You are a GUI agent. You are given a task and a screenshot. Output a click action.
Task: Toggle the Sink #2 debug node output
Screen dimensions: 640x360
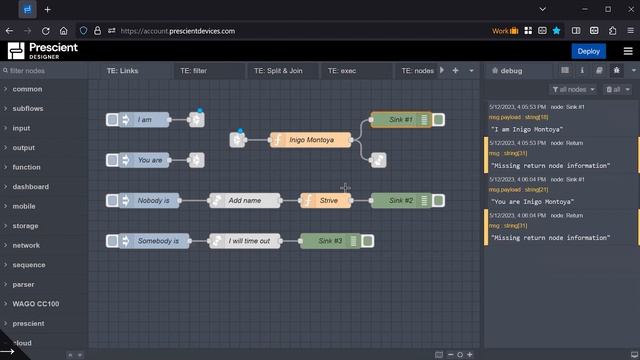coord(439,200)
